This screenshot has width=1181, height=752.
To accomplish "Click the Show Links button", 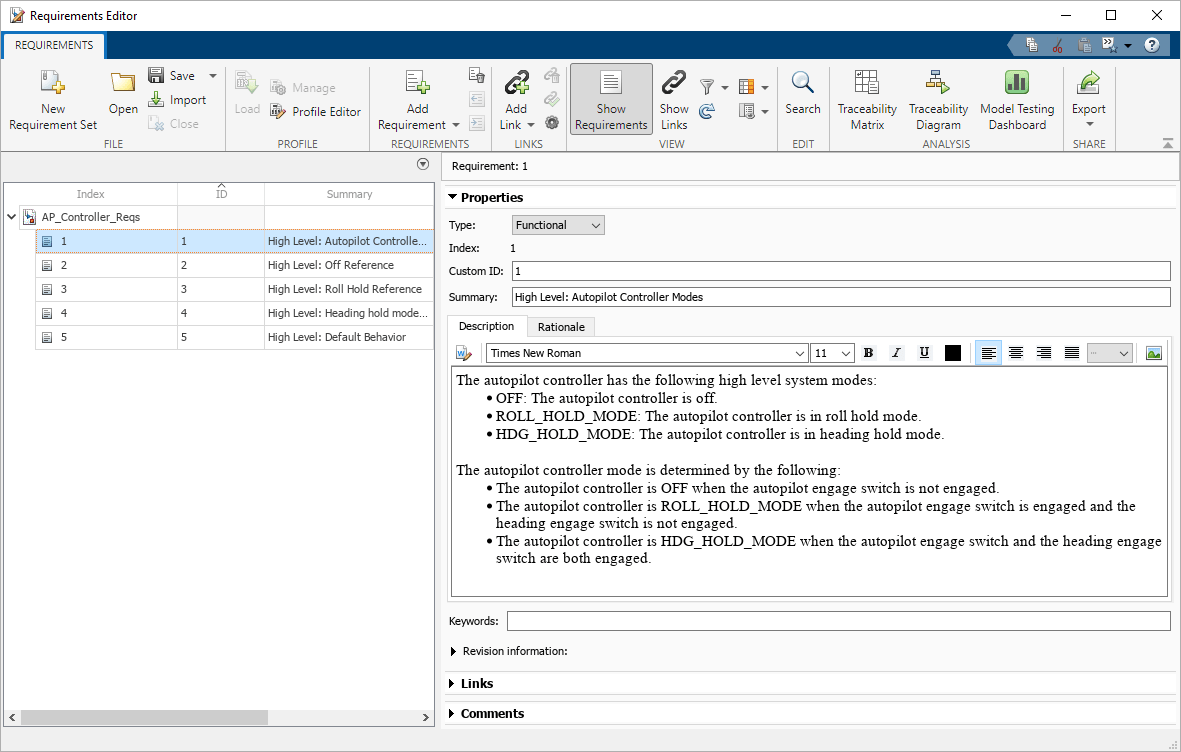I will pos(673,100).
